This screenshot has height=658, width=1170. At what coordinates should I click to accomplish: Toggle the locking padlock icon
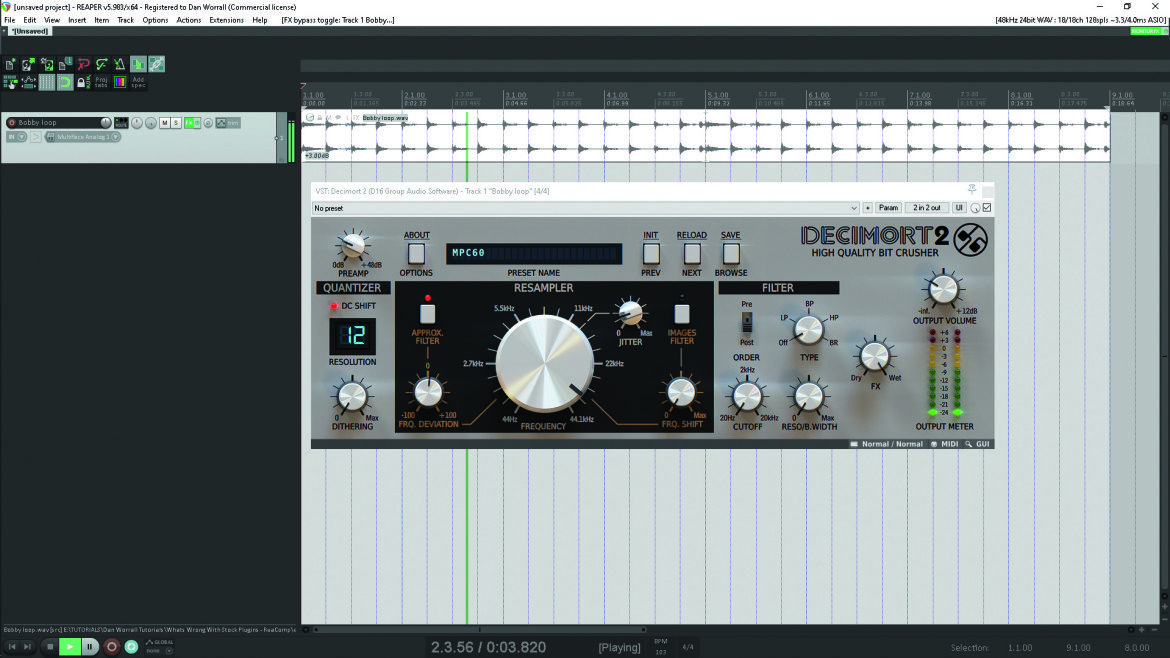(83, 82)
